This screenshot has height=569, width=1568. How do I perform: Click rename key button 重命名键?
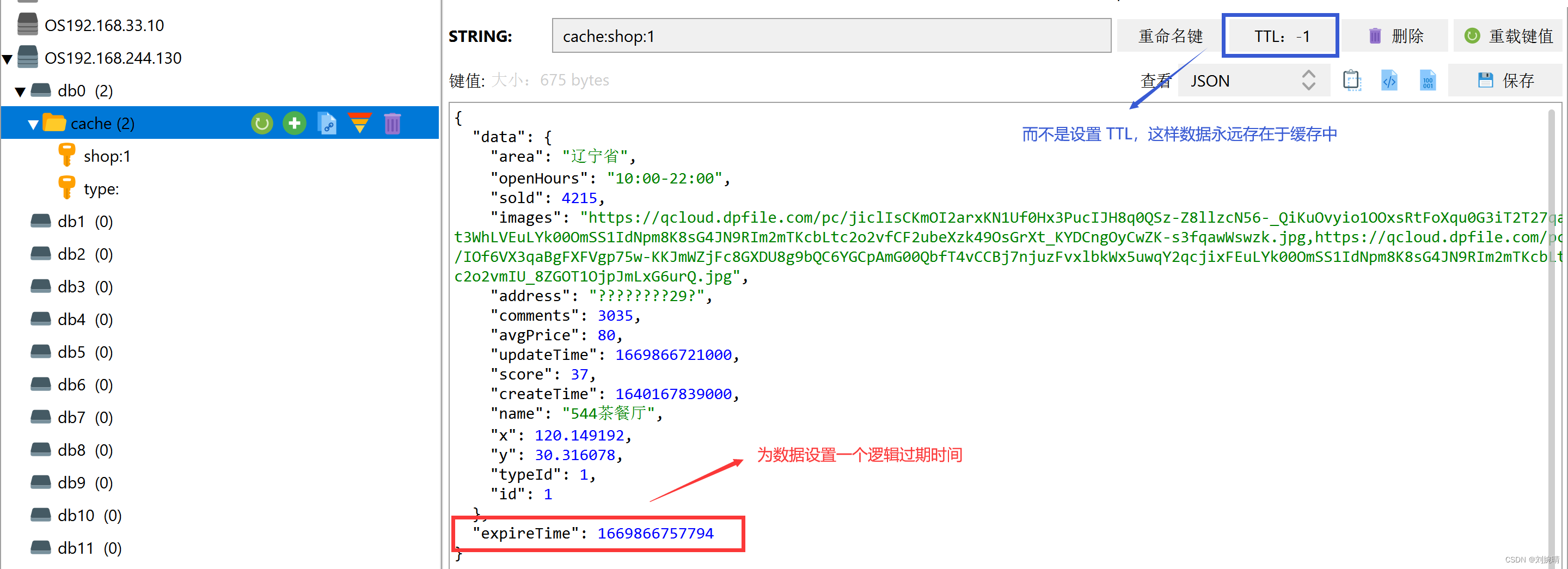[x=1170, y=36]
